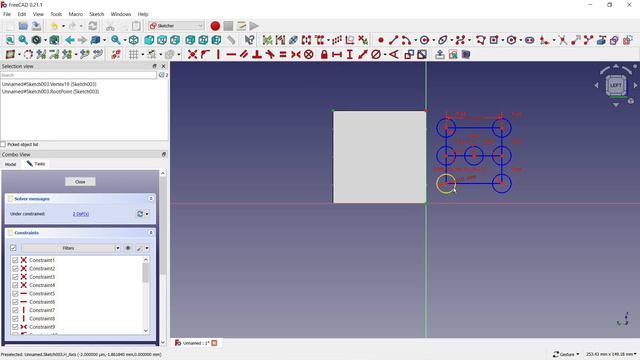This screenshot has width=640, height=360.
Task: Apply horizontal constraint
Action: pyautogui.click(x=231, y=54)
